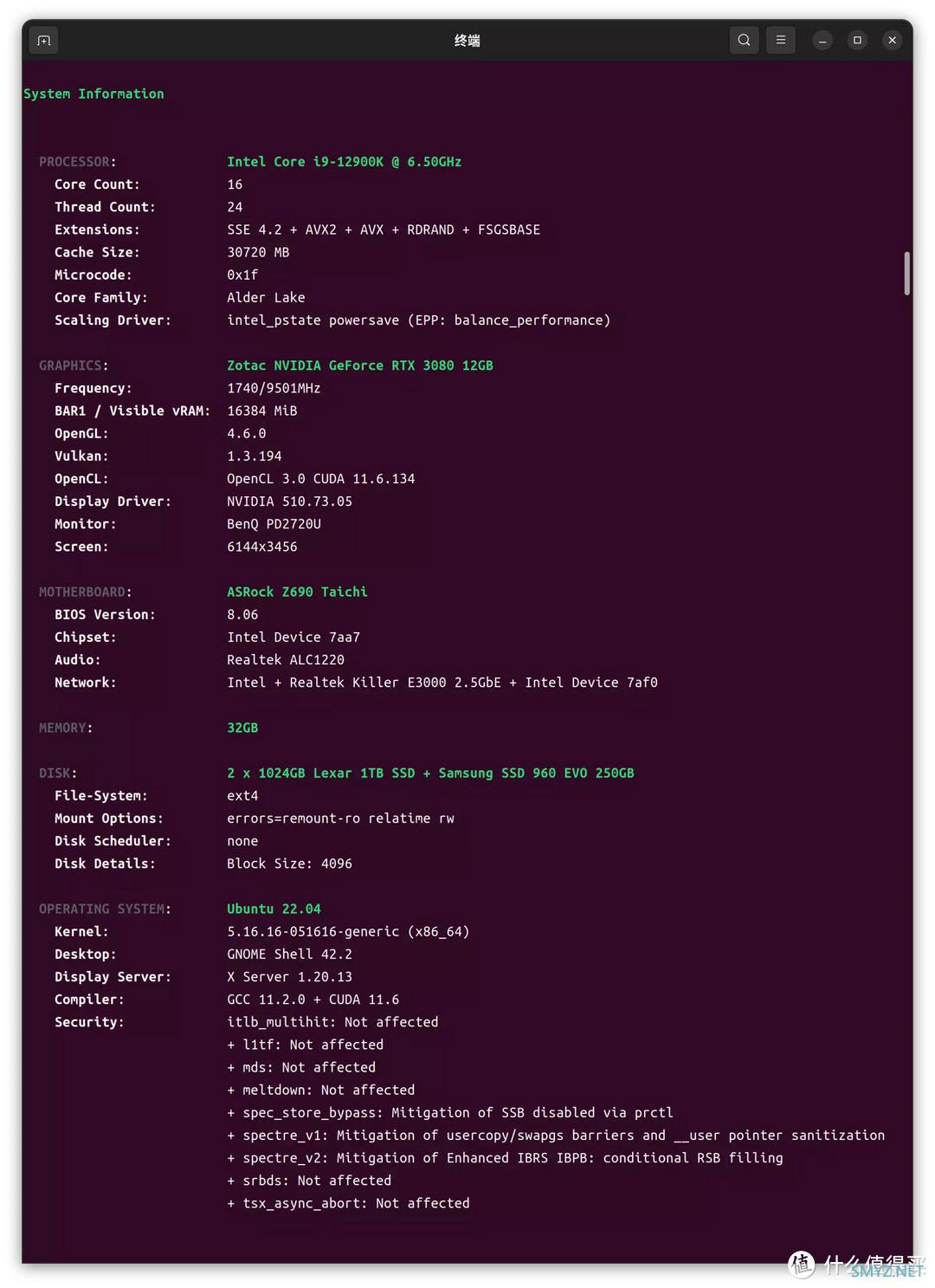Click the vRAM value "16384 MiB"
This screenshot has width=935, height=1288.
click(x=261, y=411)
